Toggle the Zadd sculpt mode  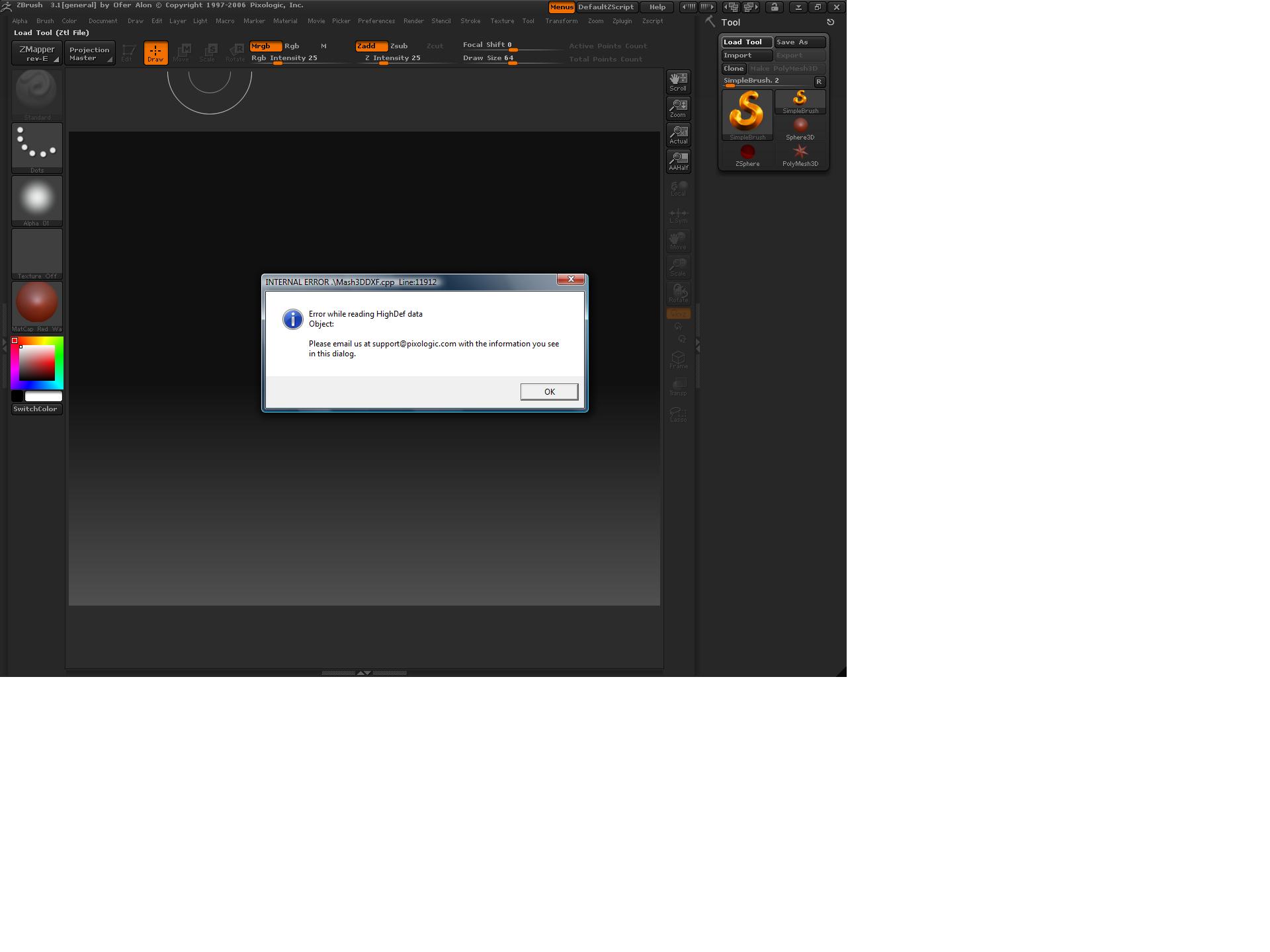coord(370,46)
